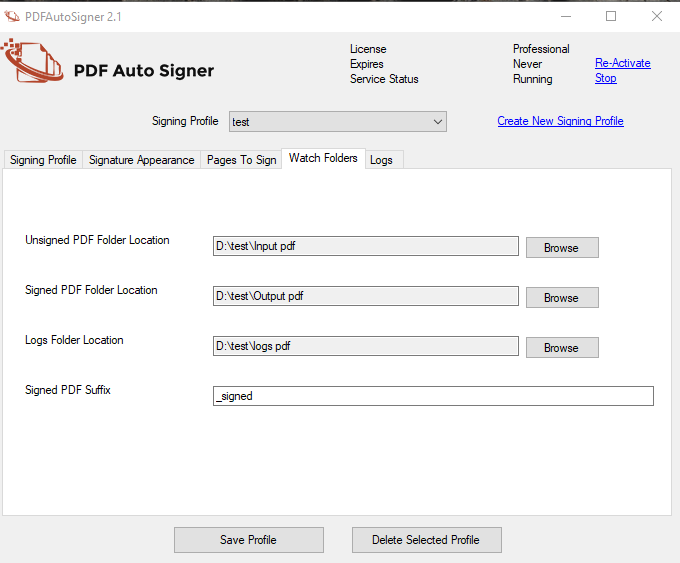Go to the Pages To Sign tab
The width and height of the screenshot is (680, 563).
click(241, 160)
